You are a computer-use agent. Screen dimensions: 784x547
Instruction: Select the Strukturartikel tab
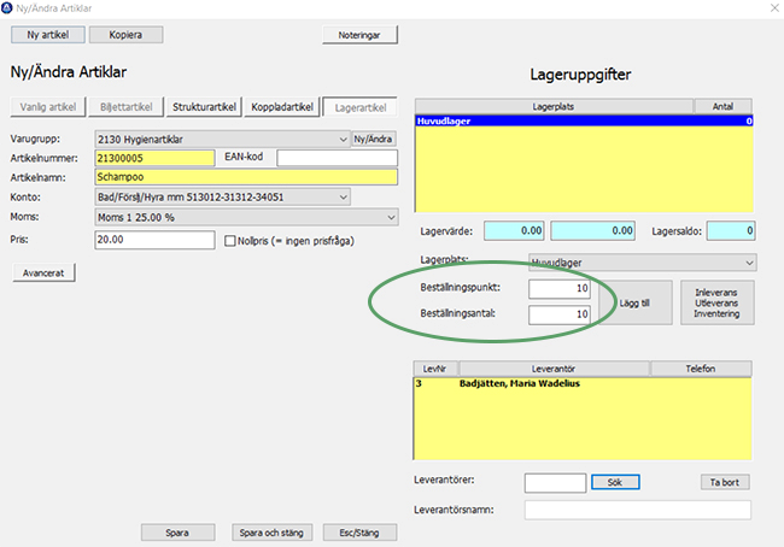pos(204,107)
